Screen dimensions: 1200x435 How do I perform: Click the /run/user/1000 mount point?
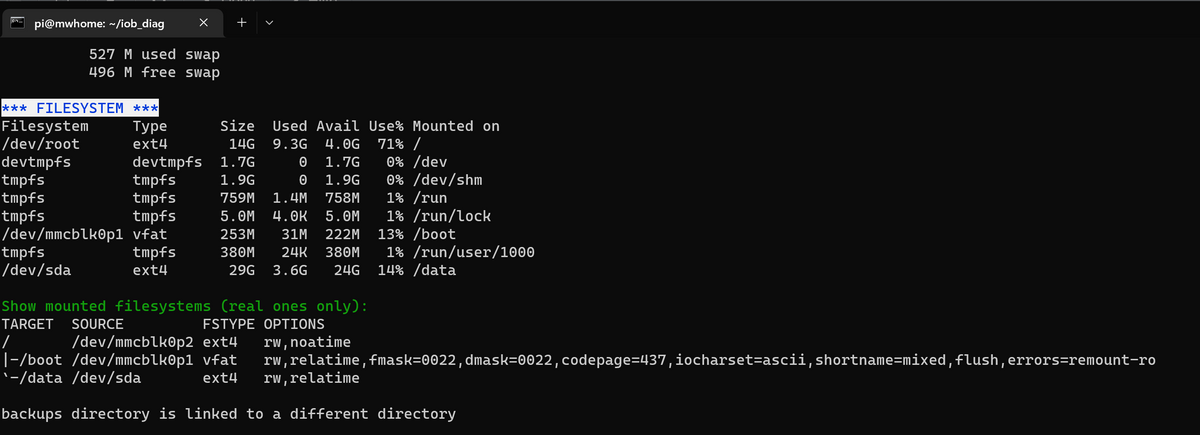(x=473, y=252)
